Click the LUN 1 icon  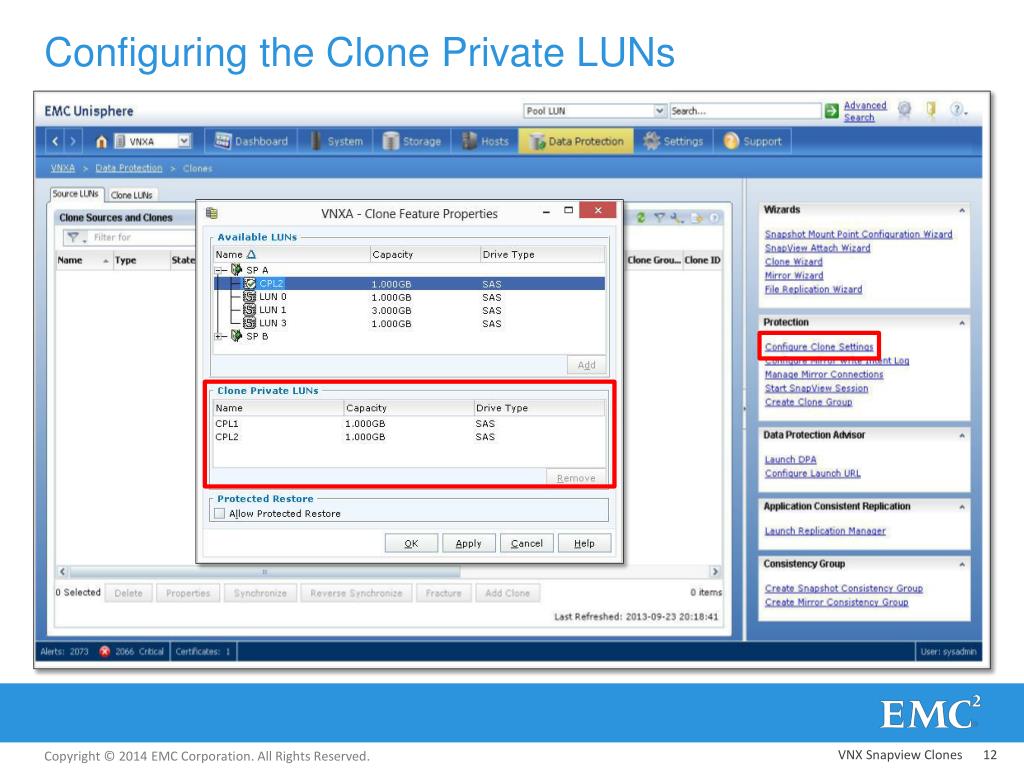coord(249,310)
